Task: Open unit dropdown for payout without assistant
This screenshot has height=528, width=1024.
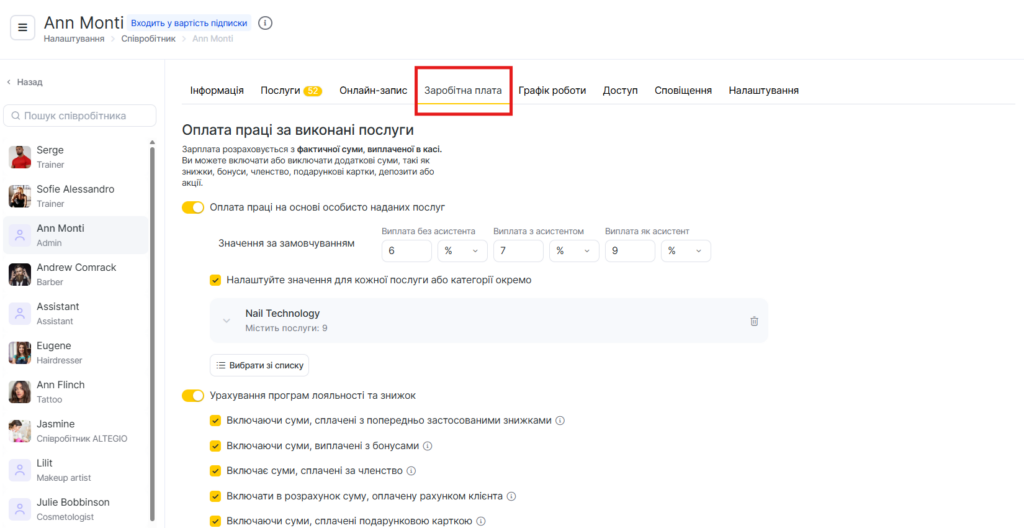Action: pos(461,251)
